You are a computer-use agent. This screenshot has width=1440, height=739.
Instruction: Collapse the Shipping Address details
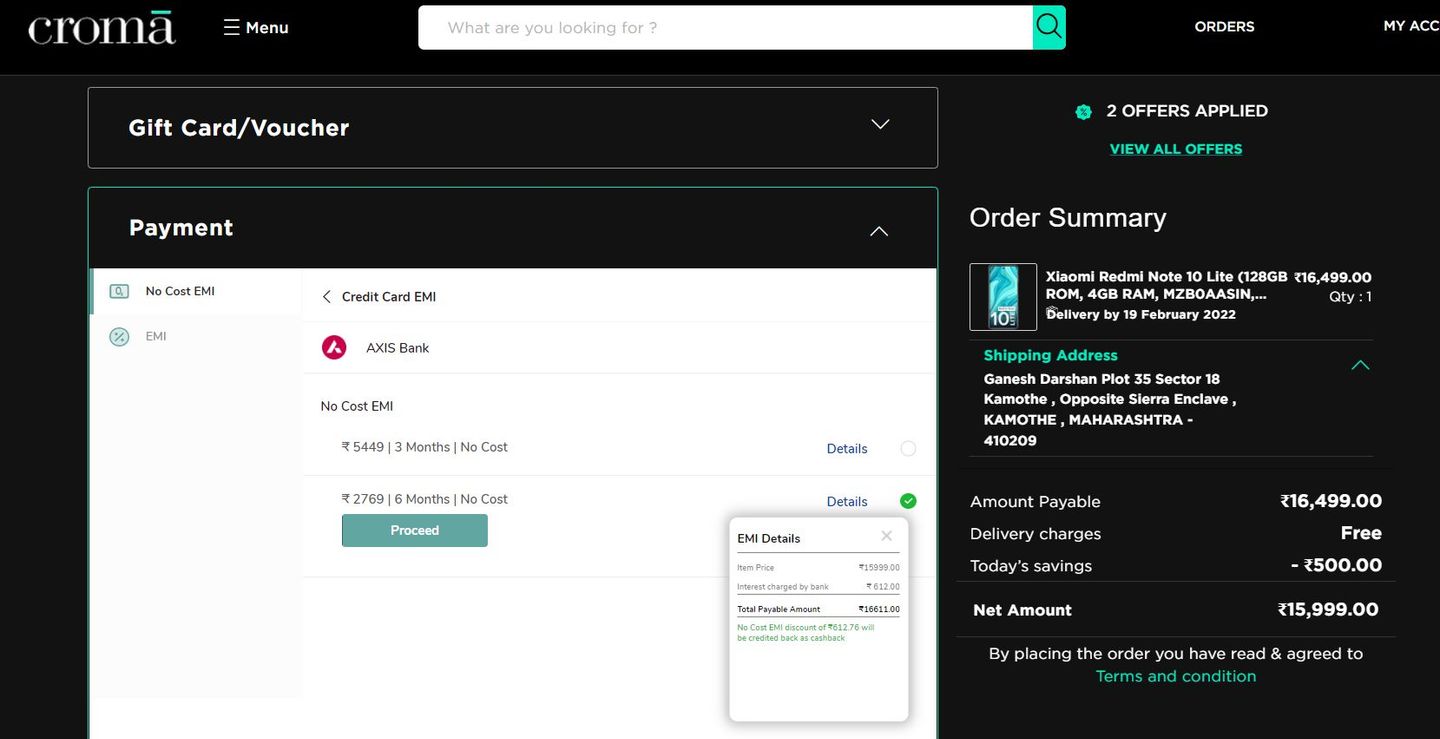(x=1359, y=365)
